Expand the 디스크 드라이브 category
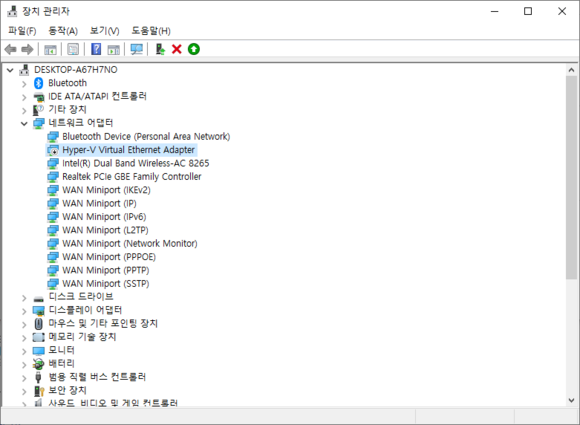580x425 pixels. click(x=24, y=298)
